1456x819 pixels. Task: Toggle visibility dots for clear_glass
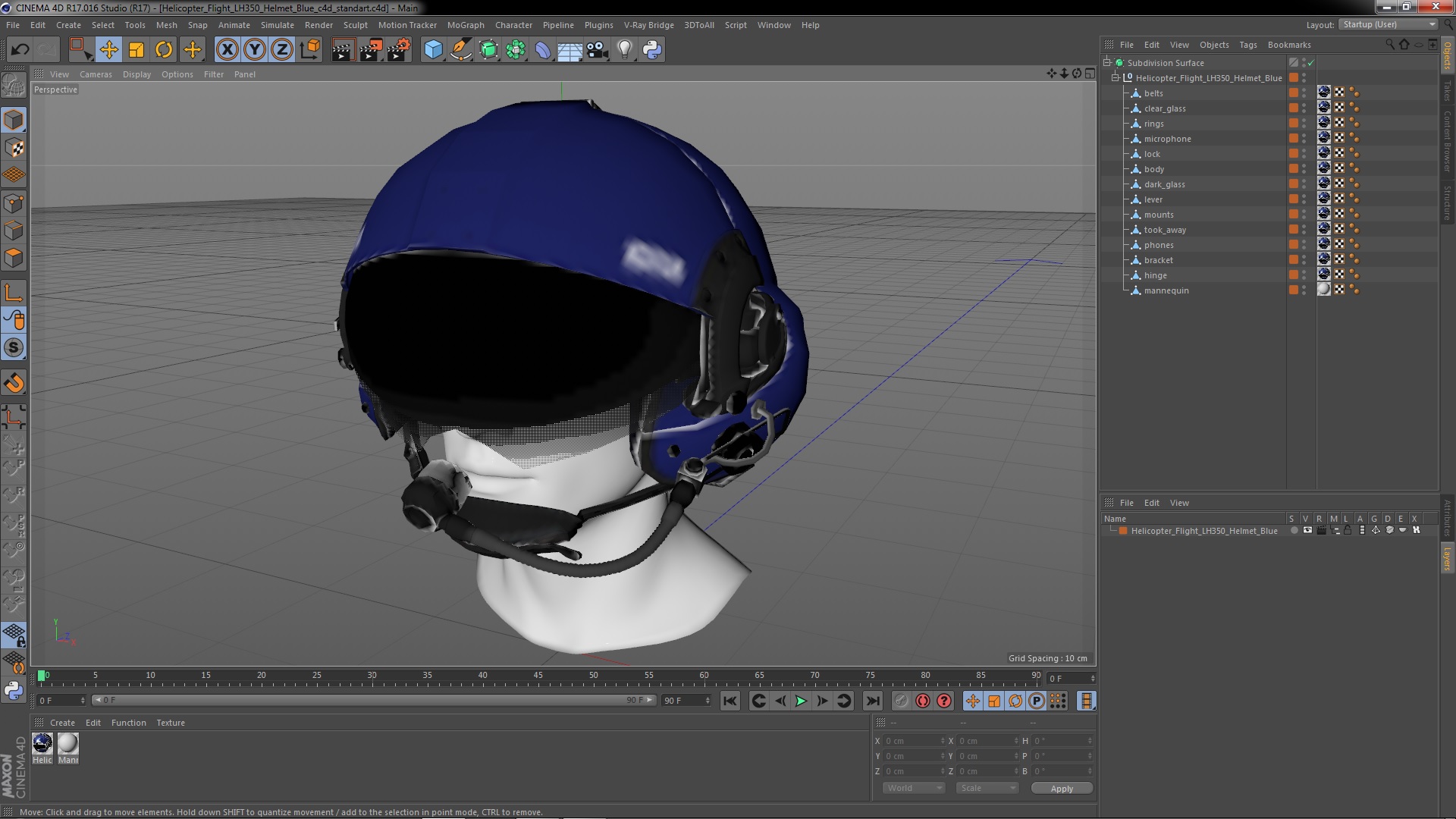[x=1304, y=108]
